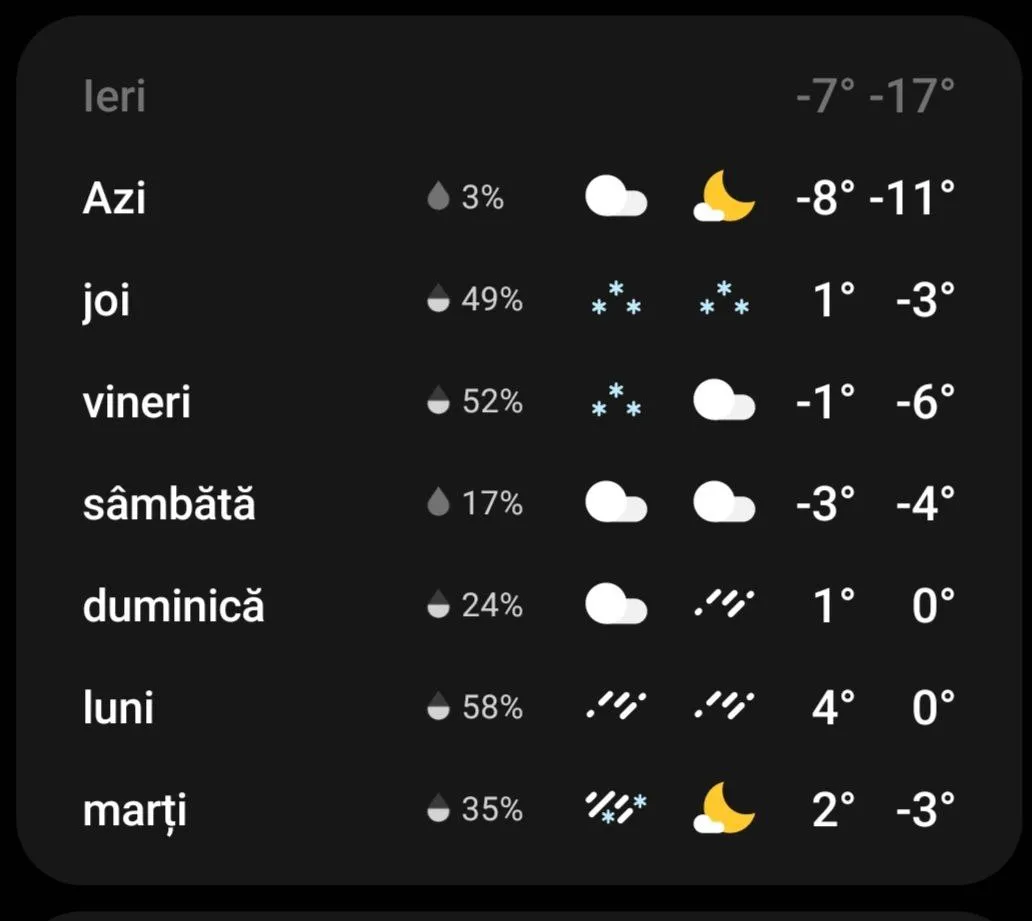This screenshot has height=921, width=1032.
Task: Tap the night snow icon for joi
Action: click(724, 299)
